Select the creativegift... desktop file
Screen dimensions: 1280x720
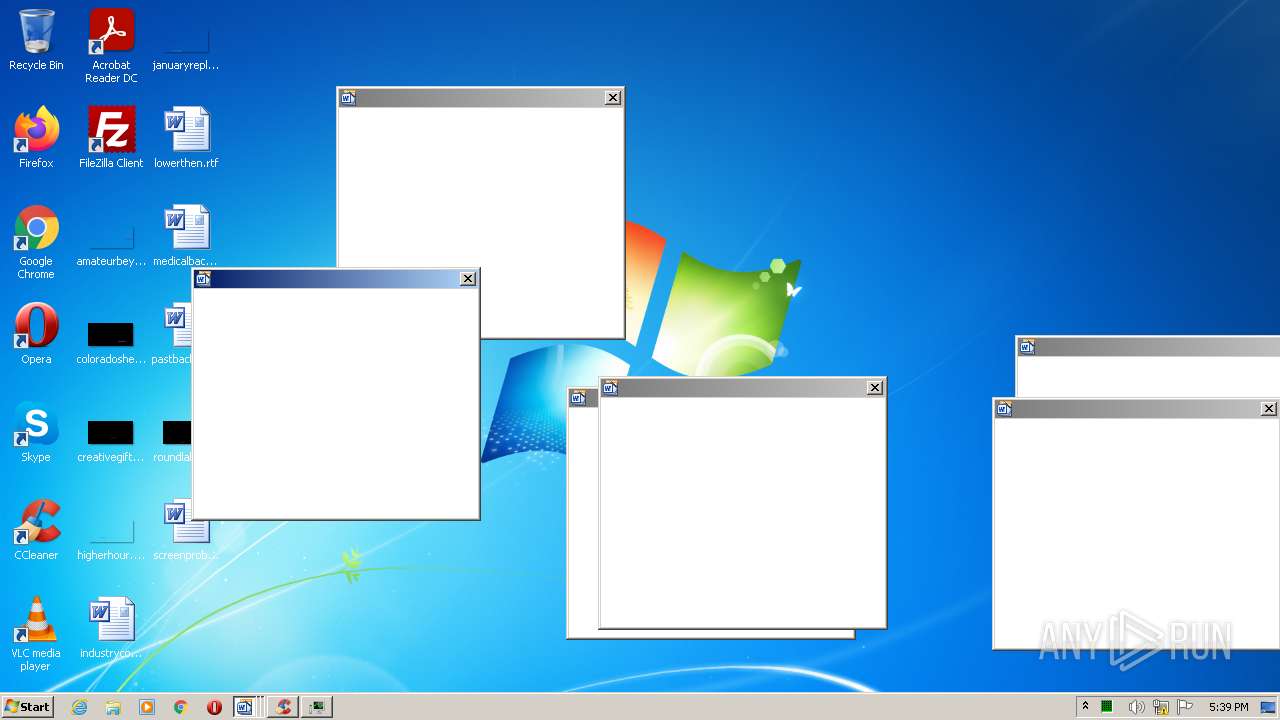(x=111, y=440)
